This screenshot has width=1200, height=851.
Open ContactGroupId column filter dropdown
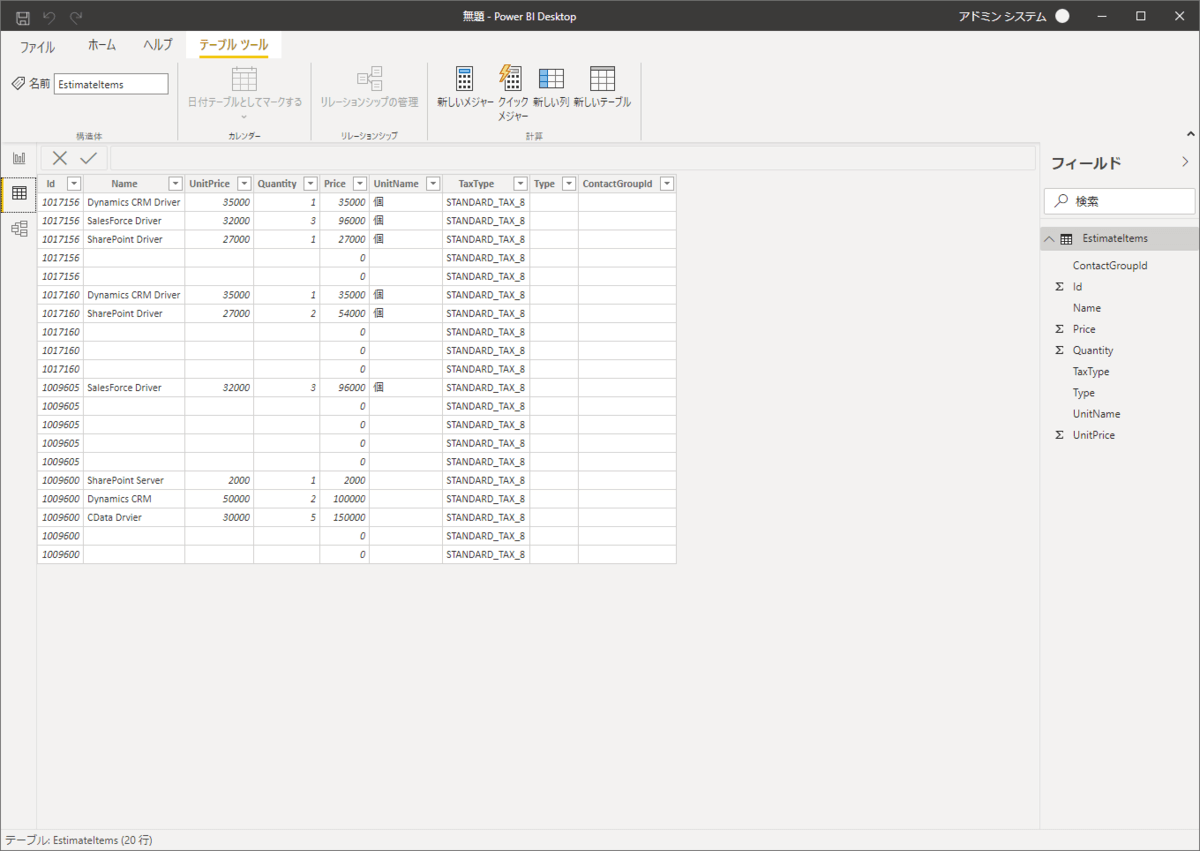click(667, 184)
